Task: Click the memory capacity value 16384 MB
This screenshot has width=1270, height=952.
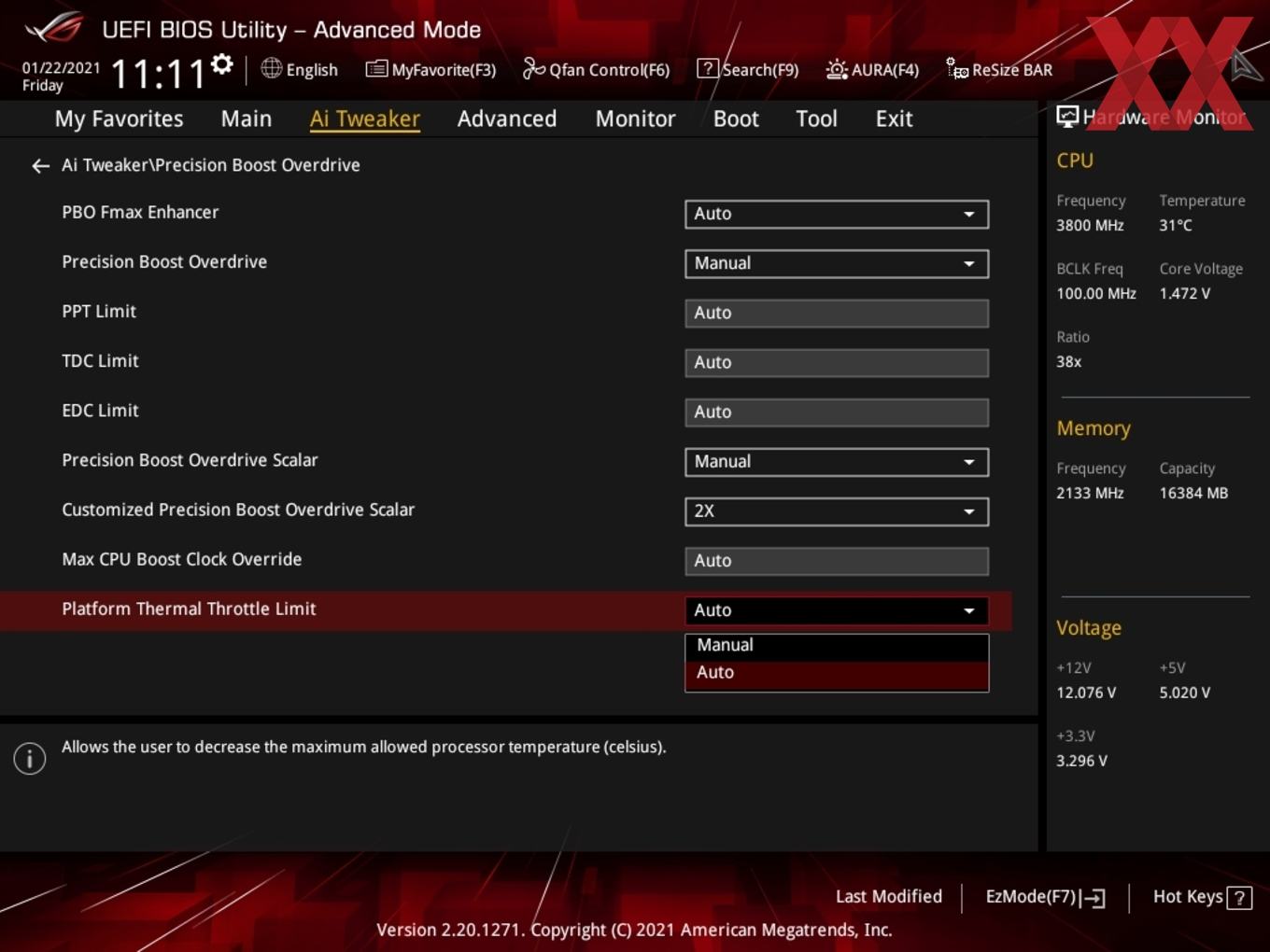Action: [1193, 494]
